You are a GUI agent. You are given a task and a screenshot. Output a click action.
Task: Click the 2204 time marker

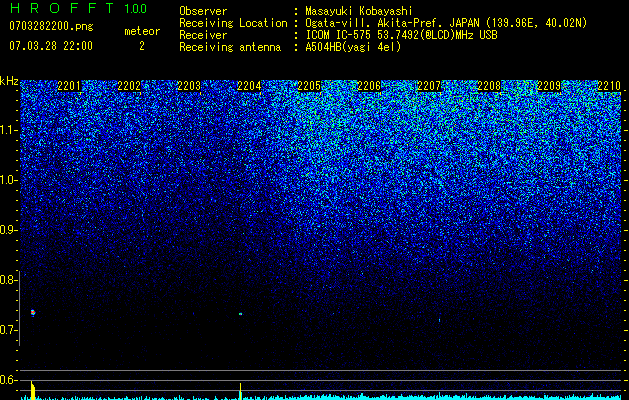coord(249,86)
